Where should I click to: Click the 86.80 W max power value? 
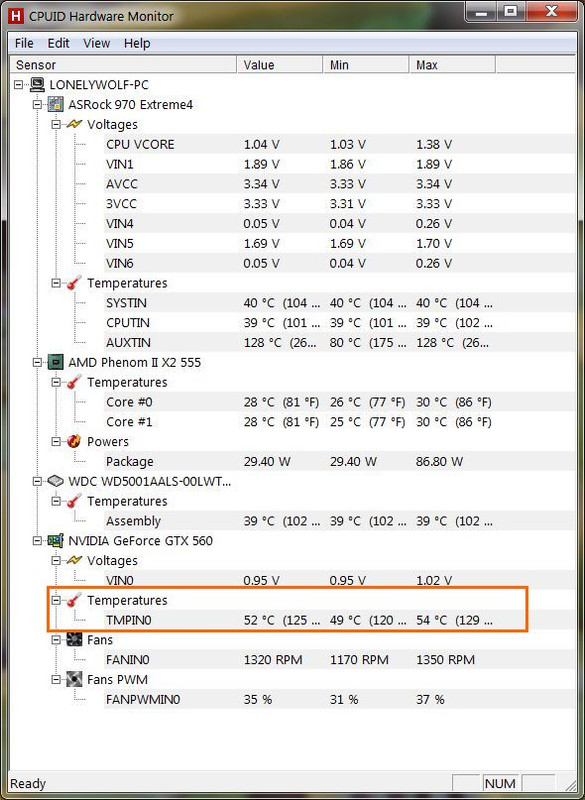439,462
